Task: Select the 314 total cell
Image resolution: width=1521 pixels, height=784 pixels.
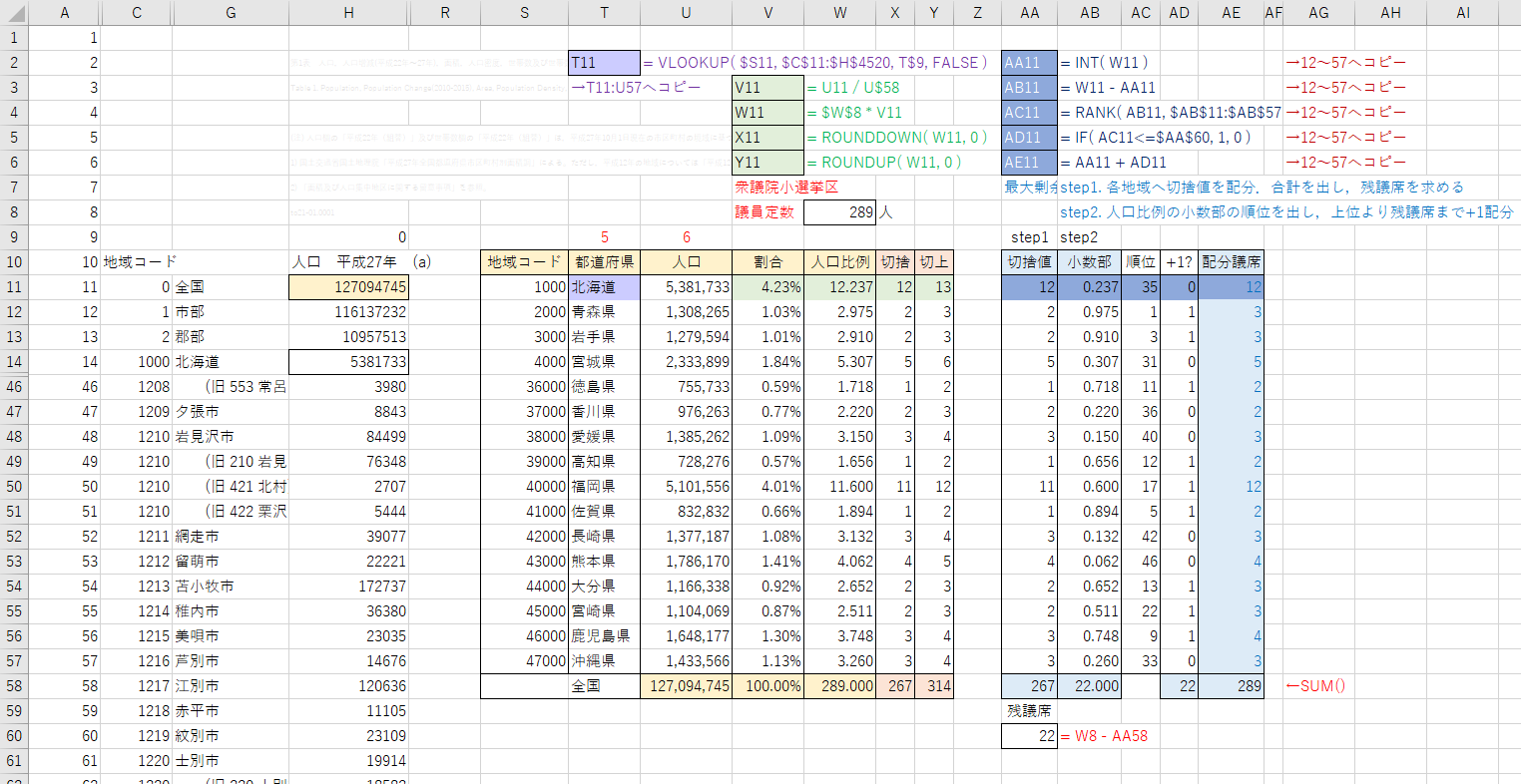Action: pos(934,686)
